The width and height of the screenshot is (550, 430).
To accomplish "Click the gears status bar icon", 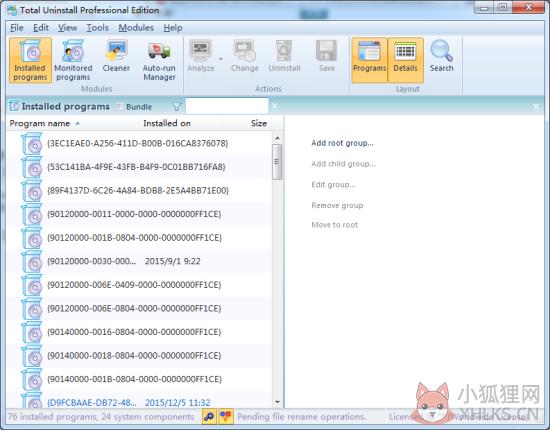I will click(209, 416).
